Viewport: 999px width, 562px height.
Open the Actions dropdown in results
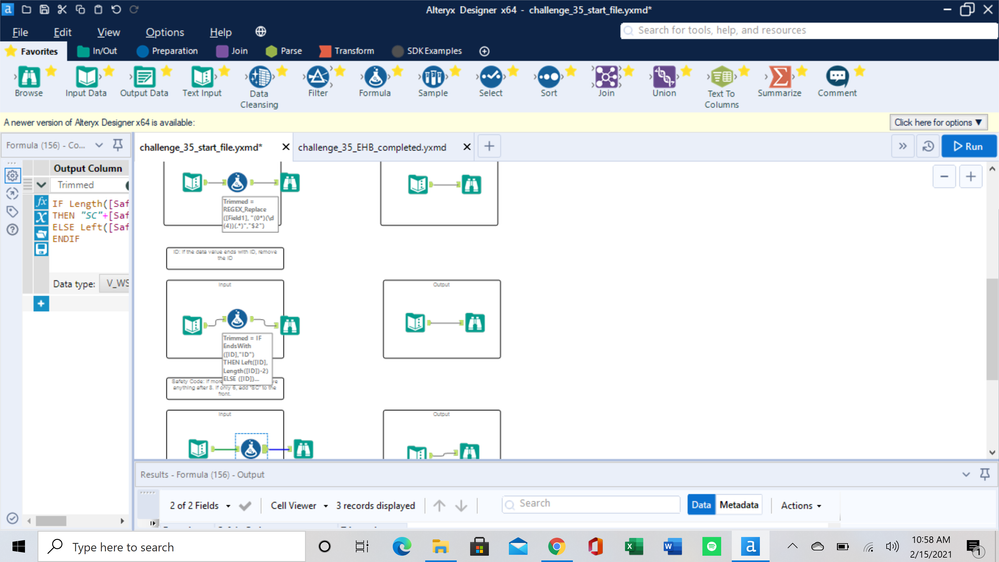[x=801, y=505]
